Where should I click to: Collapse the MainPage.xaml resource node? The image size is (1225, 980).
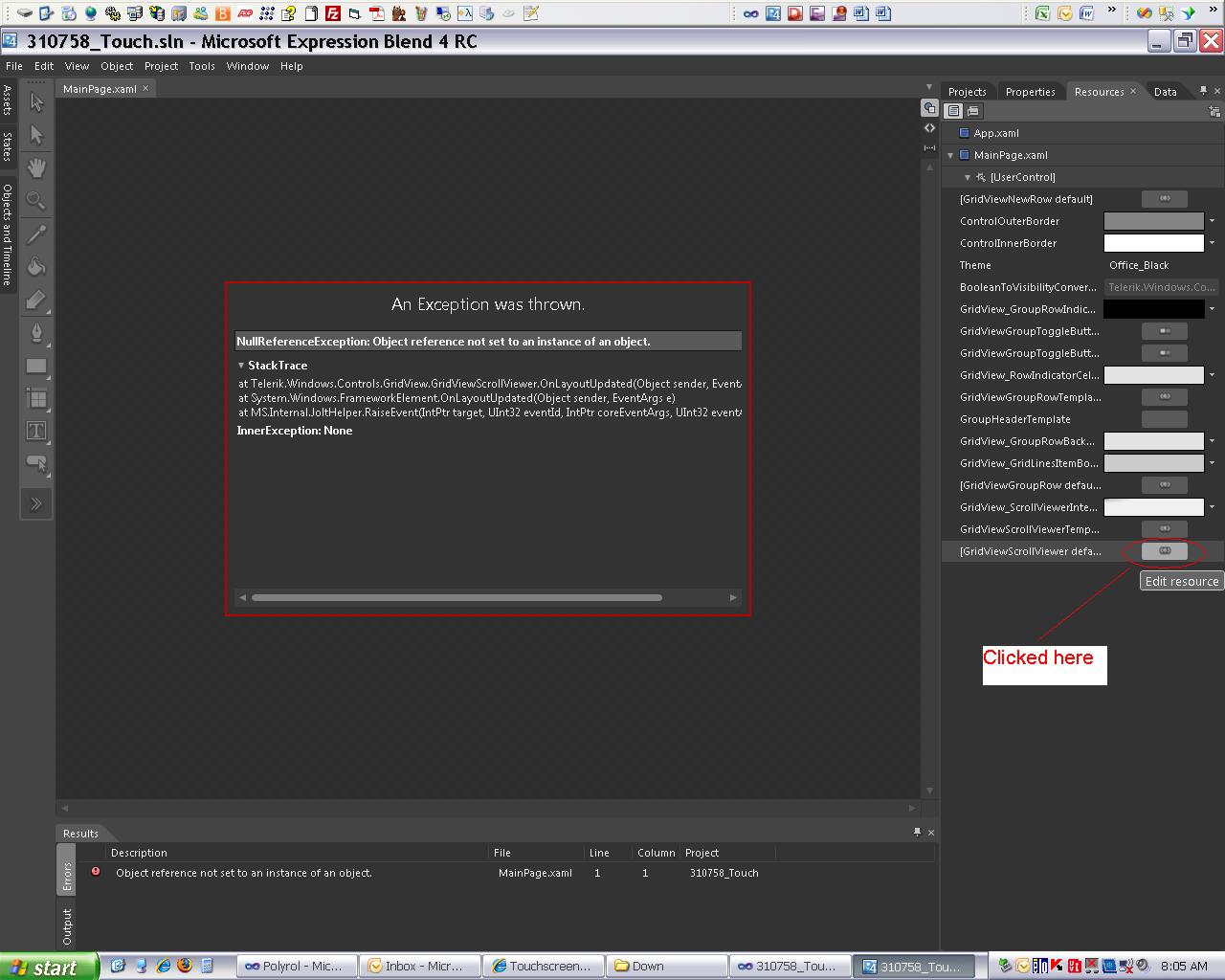(950, 155)
